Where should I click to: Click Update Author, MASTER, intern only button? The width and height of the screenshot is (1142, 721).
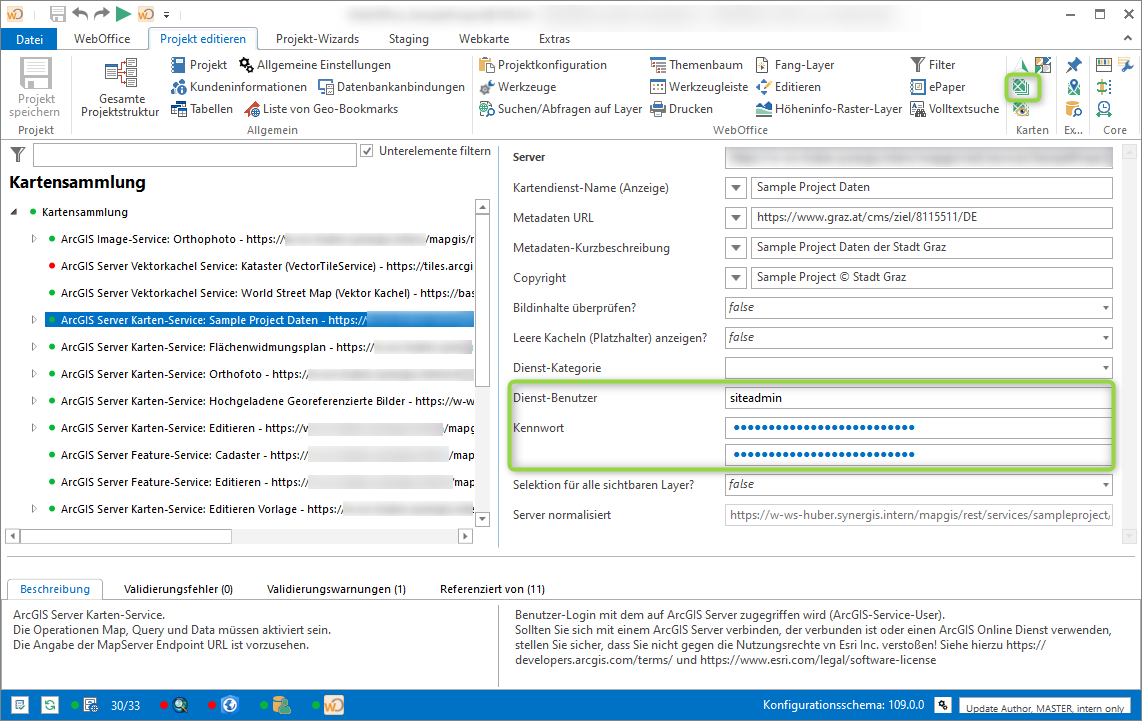point(1046,707)
